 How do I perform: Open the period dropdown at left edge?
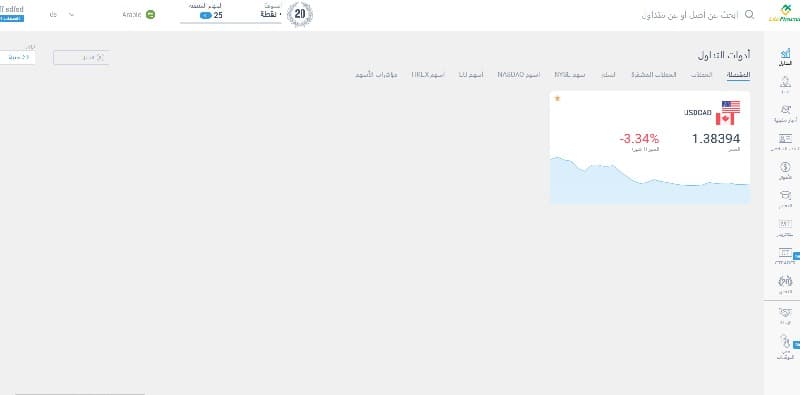click(18, 58)
